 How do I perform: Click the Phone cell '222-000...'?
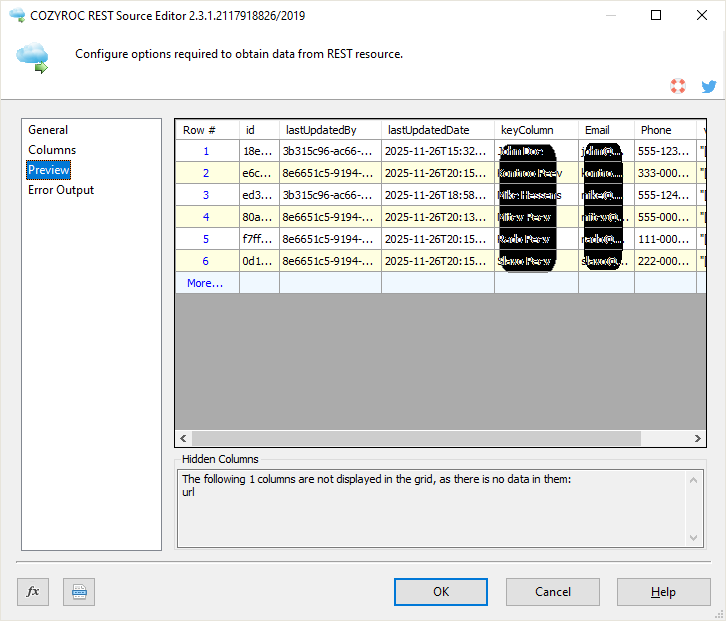[665, 261]
